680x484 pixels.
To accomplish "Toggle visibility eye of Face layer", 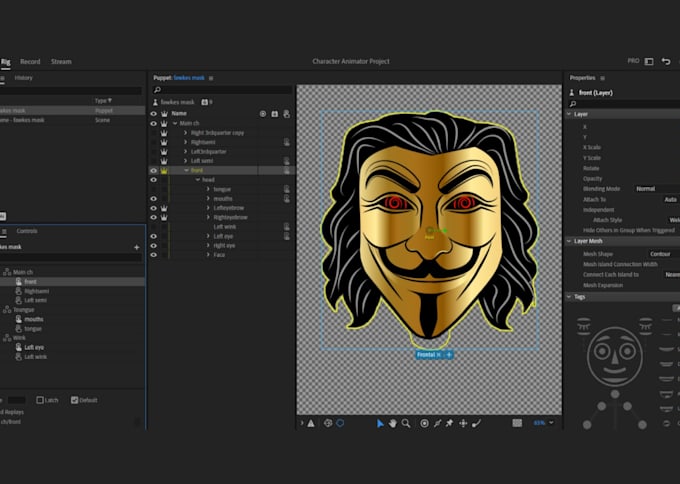I will [154, 255].
